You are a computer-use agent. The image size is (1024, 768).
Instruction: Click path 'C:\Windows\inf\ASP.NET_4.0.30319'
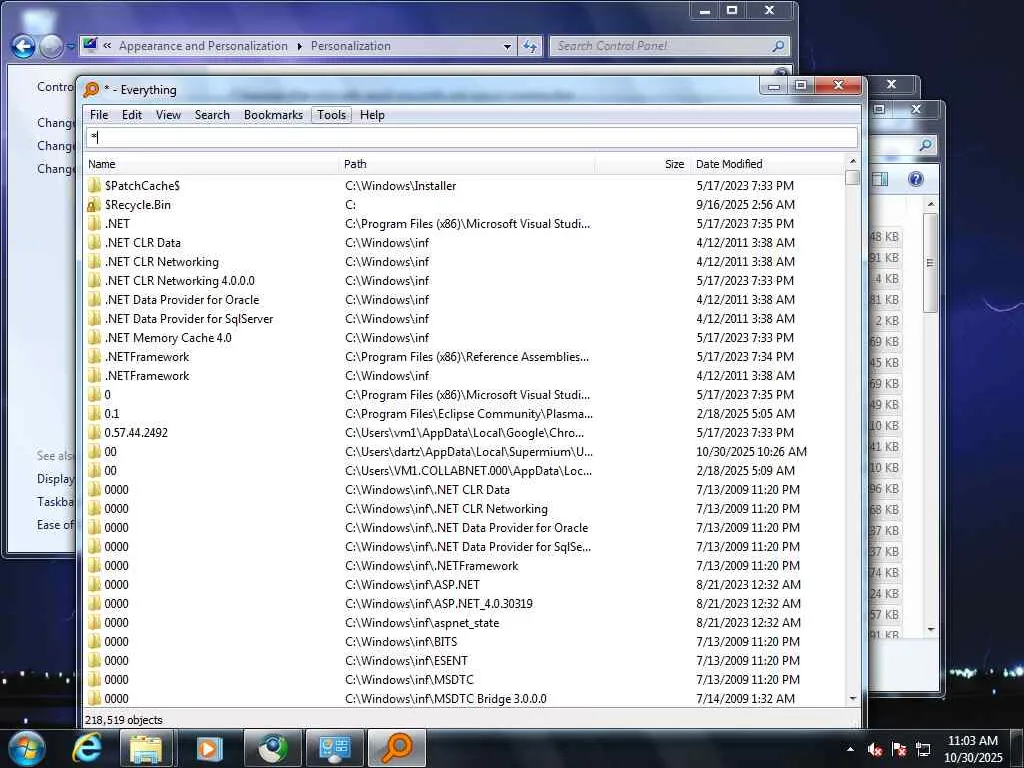439,603
